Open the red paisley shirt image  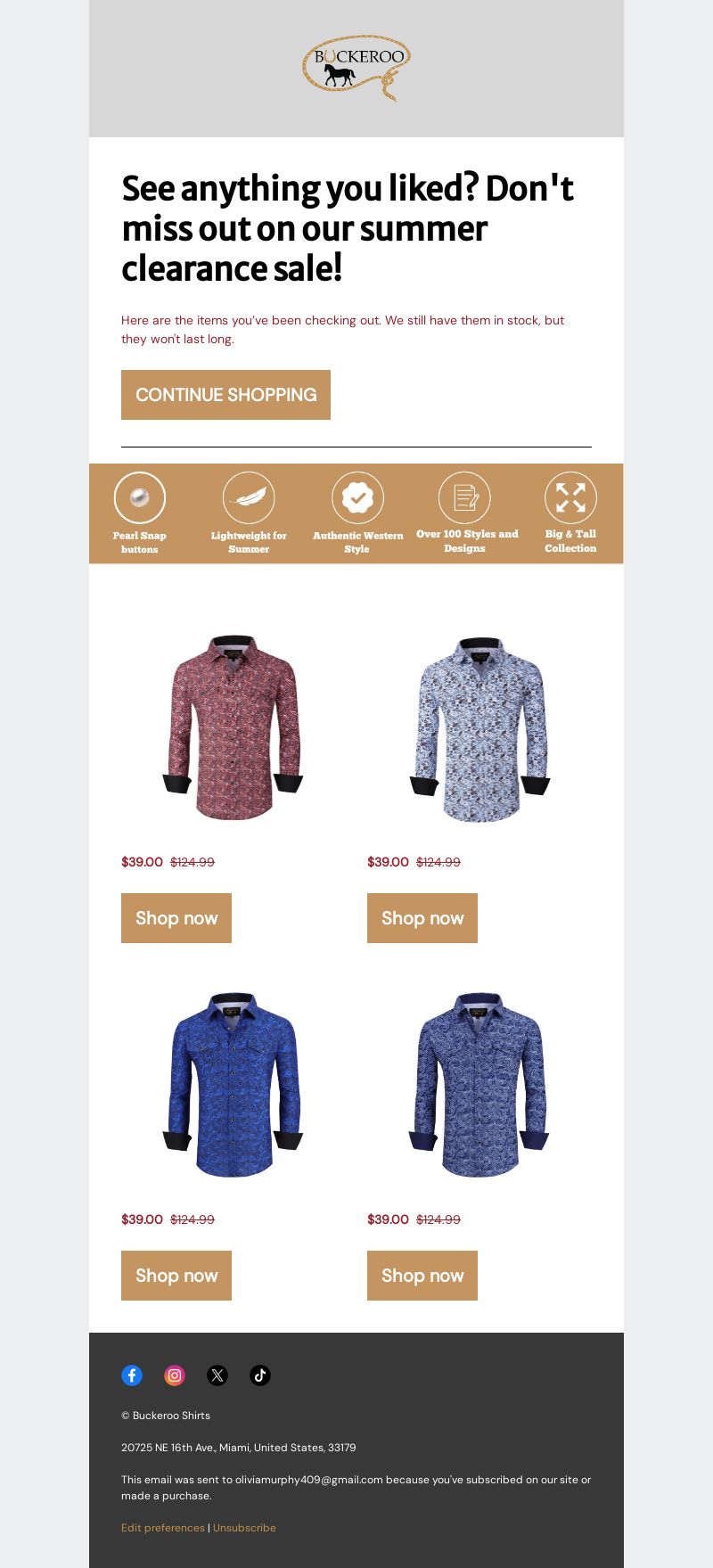233,727
